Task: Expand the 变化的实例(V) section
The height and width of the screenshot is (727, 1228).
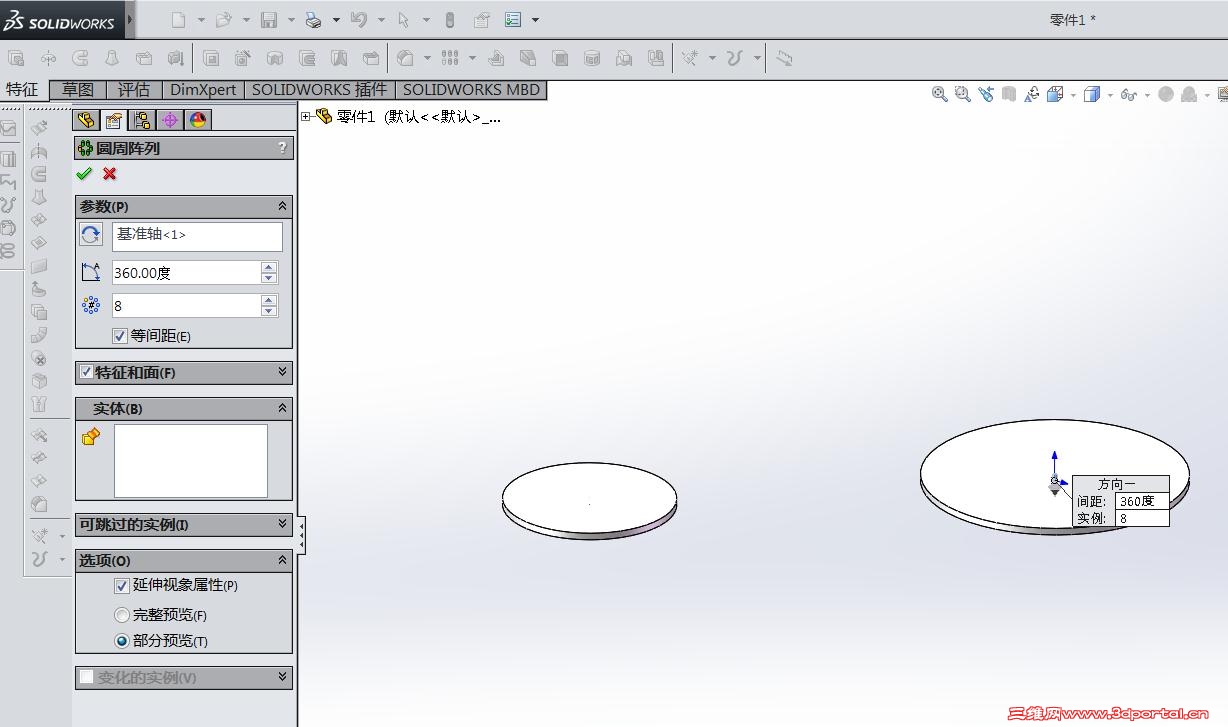Action: [283, 677]
